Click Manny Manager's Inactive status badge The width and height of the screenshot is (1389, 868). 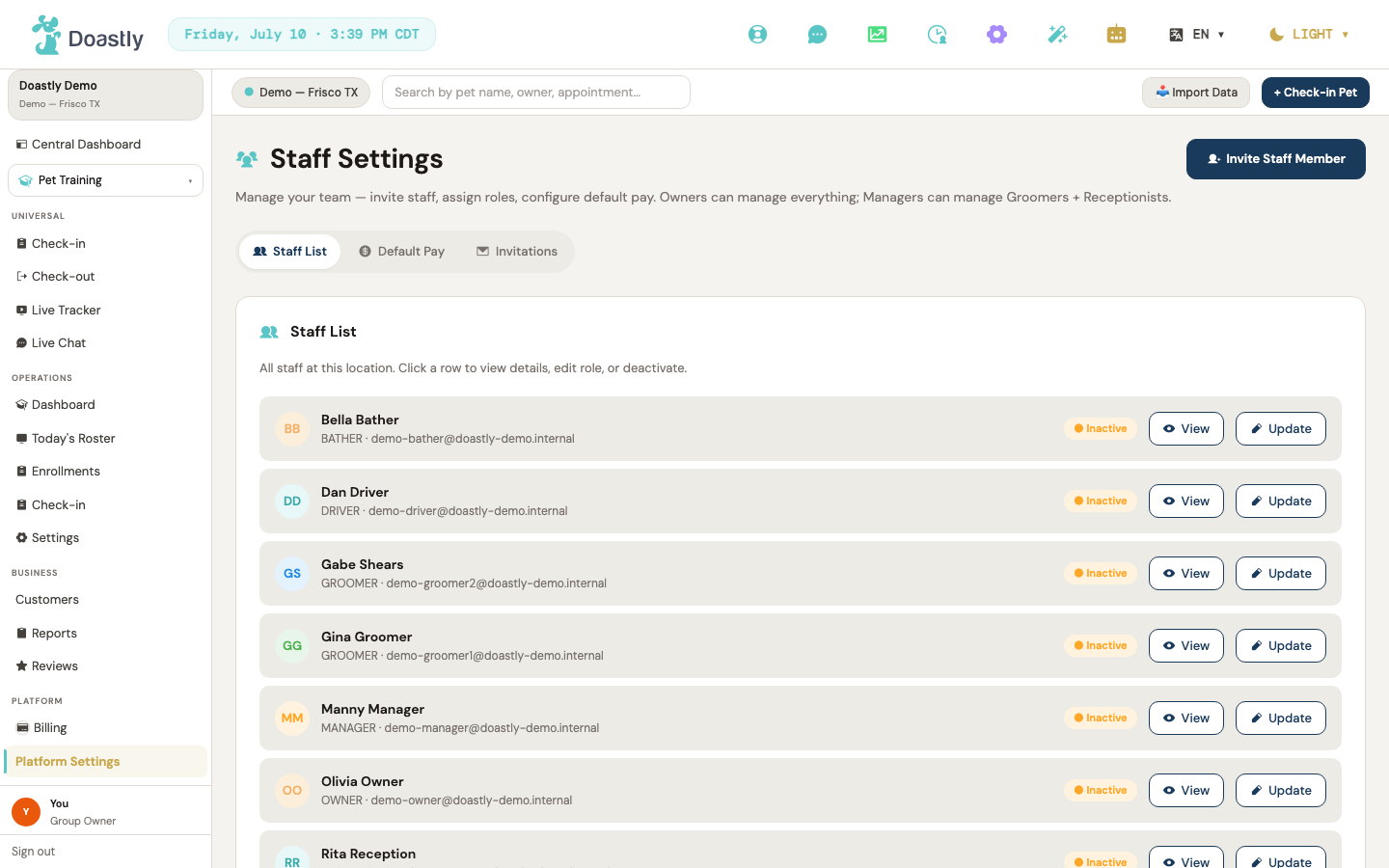tap(1101, 719)
